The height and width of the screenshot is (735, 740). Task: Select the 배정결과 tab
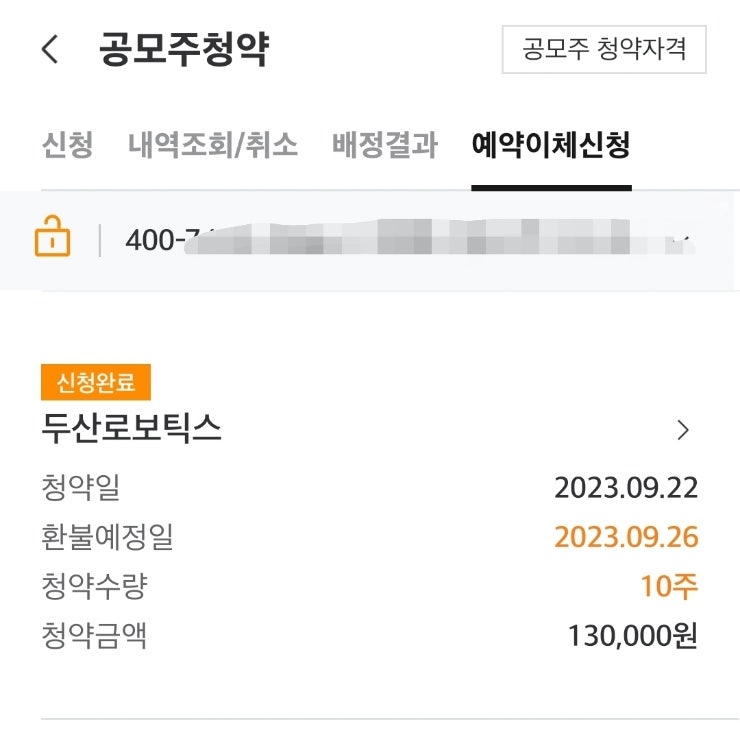click(385, 146)
